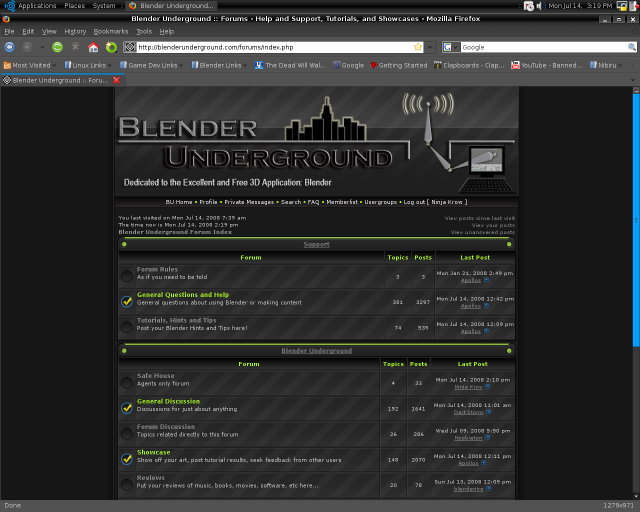This screenshot has width=640, height=512.
Task: Click the Stop loading icon
Action: pos(76,47)
